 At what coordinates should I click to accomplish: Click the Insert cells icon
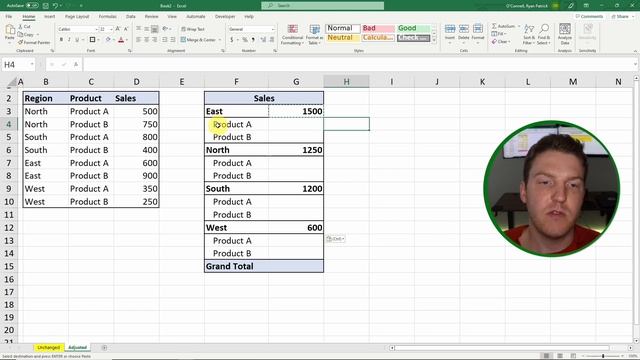click(450, 32)
